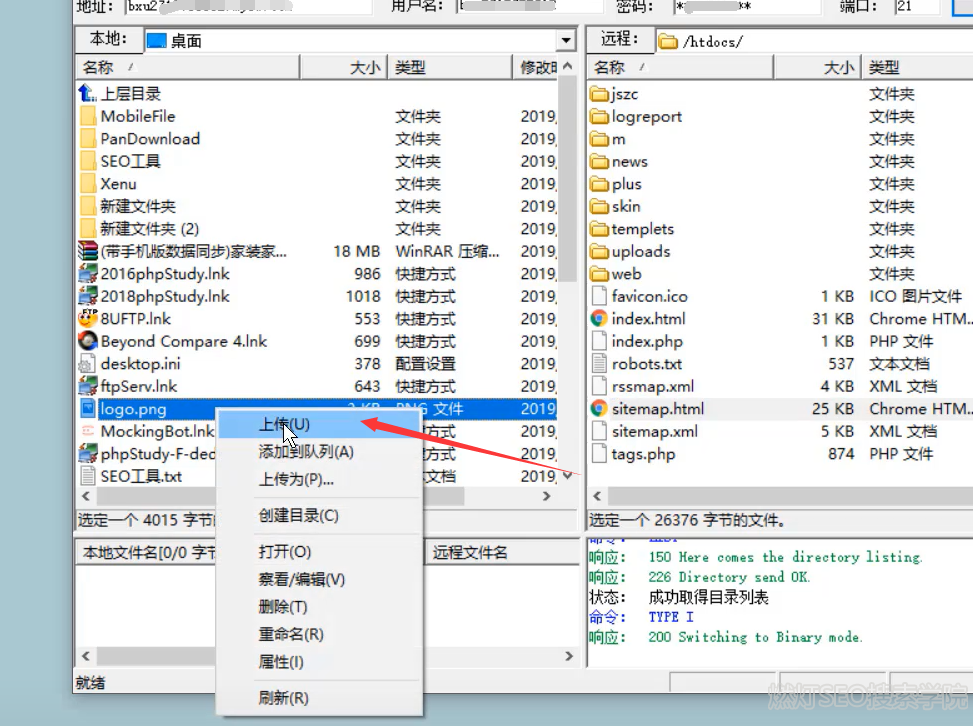Image resolution: width=973 pixels, height=726 pixels.
Task: Select the templets folder in remote list
Action: pyautogui.click(x=643, y=229)
